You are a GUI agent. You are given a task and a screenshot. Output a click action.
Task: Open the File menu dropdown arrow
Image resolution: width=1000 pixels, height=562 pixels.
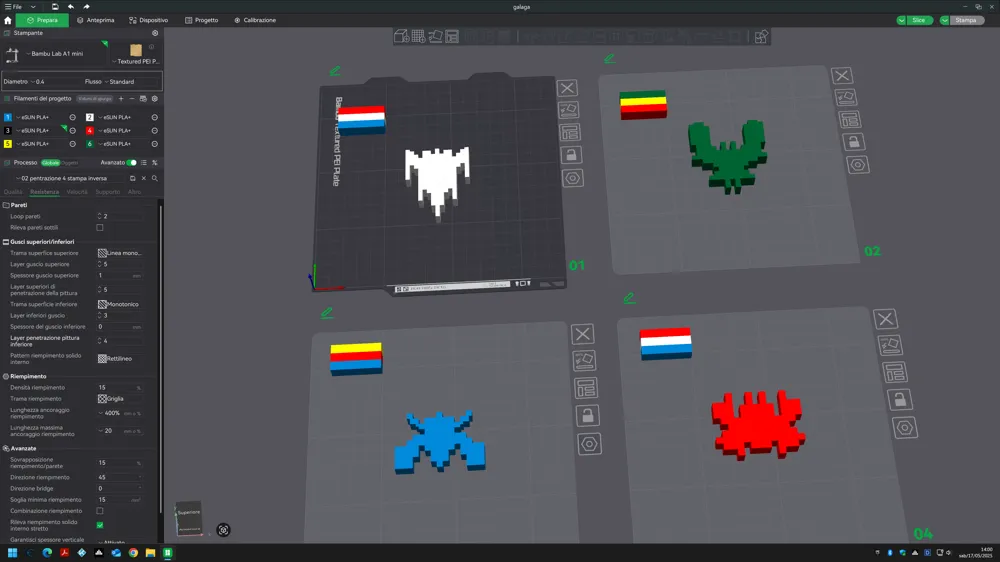coord(33,6)
